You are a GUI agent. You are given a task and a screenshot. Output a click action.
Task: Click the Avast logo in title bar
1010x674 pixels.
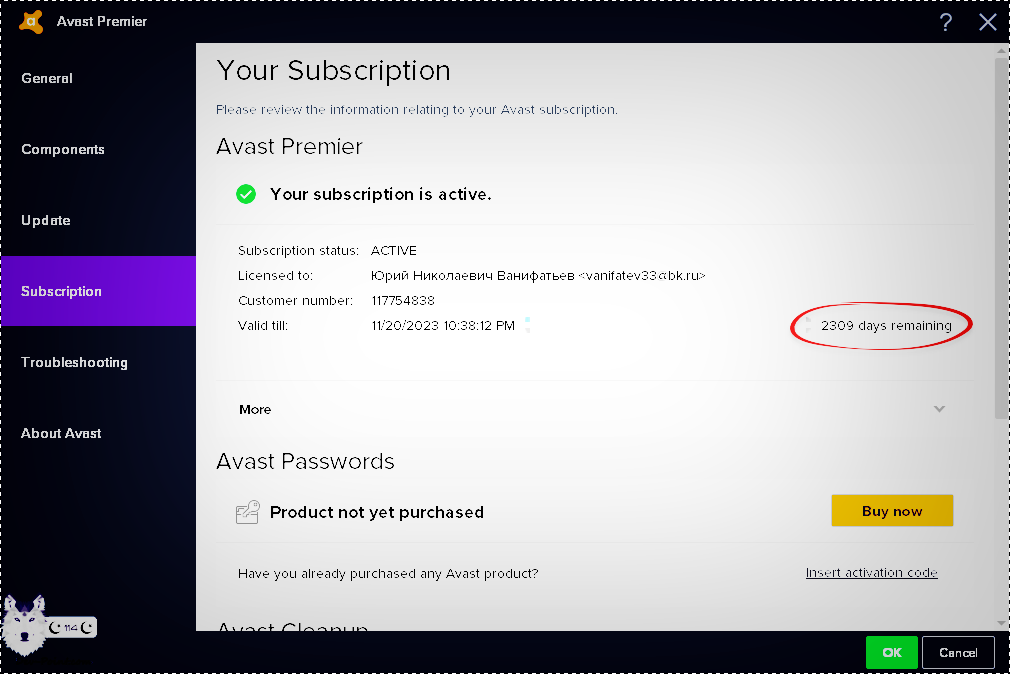(31, 22)
